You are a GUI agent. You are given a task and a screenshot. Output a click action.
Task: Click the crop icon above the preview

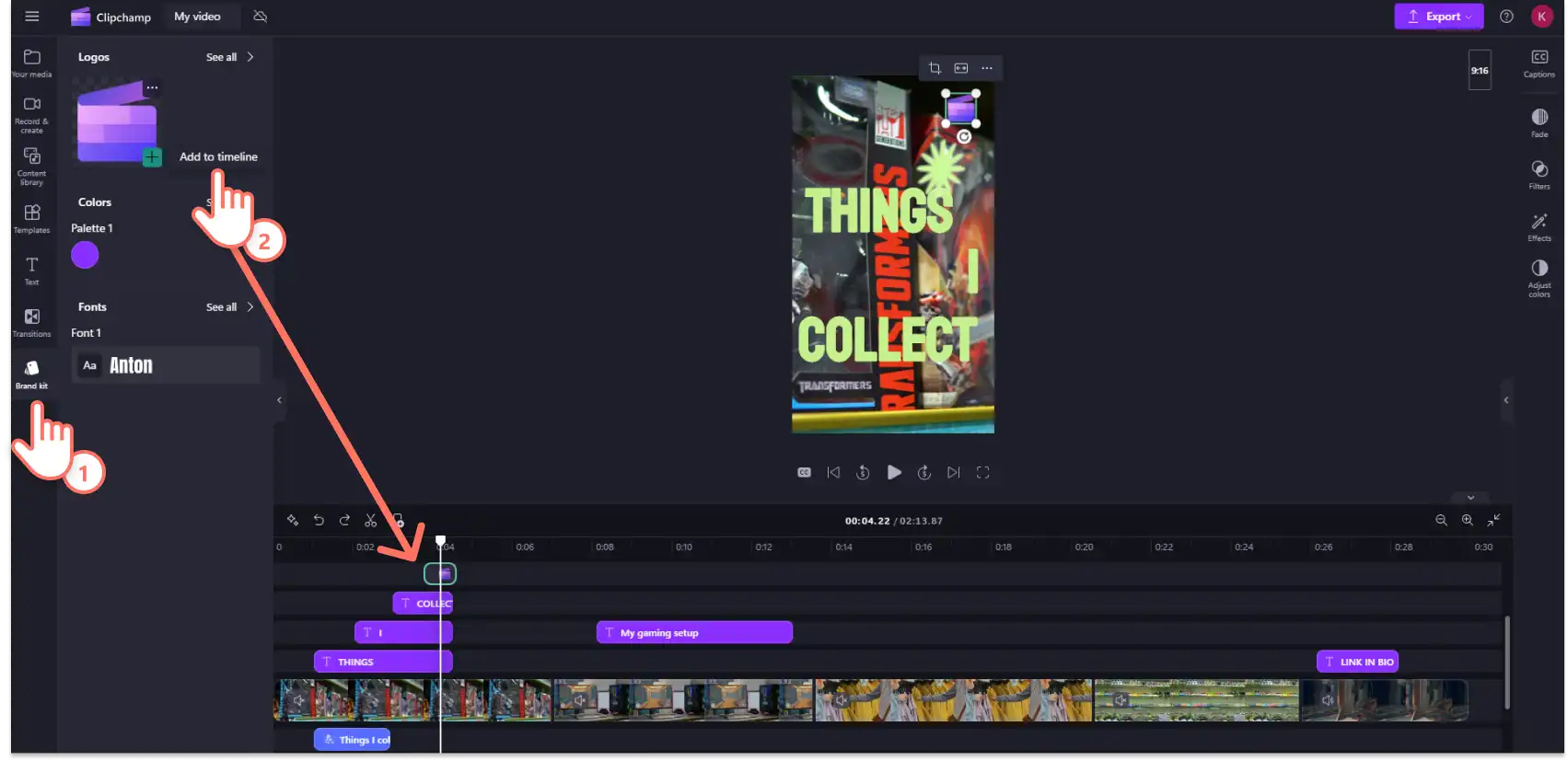coord(935,68)
